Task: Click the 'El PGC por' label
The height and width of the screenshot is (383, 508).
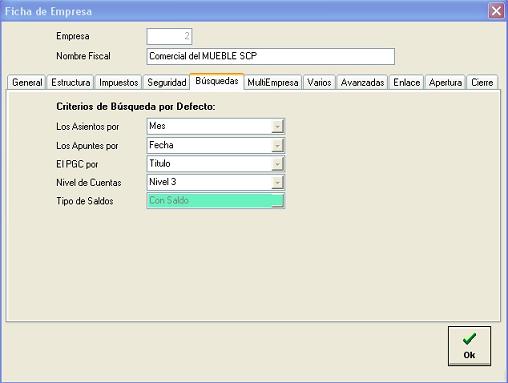Action: [77, 164]
